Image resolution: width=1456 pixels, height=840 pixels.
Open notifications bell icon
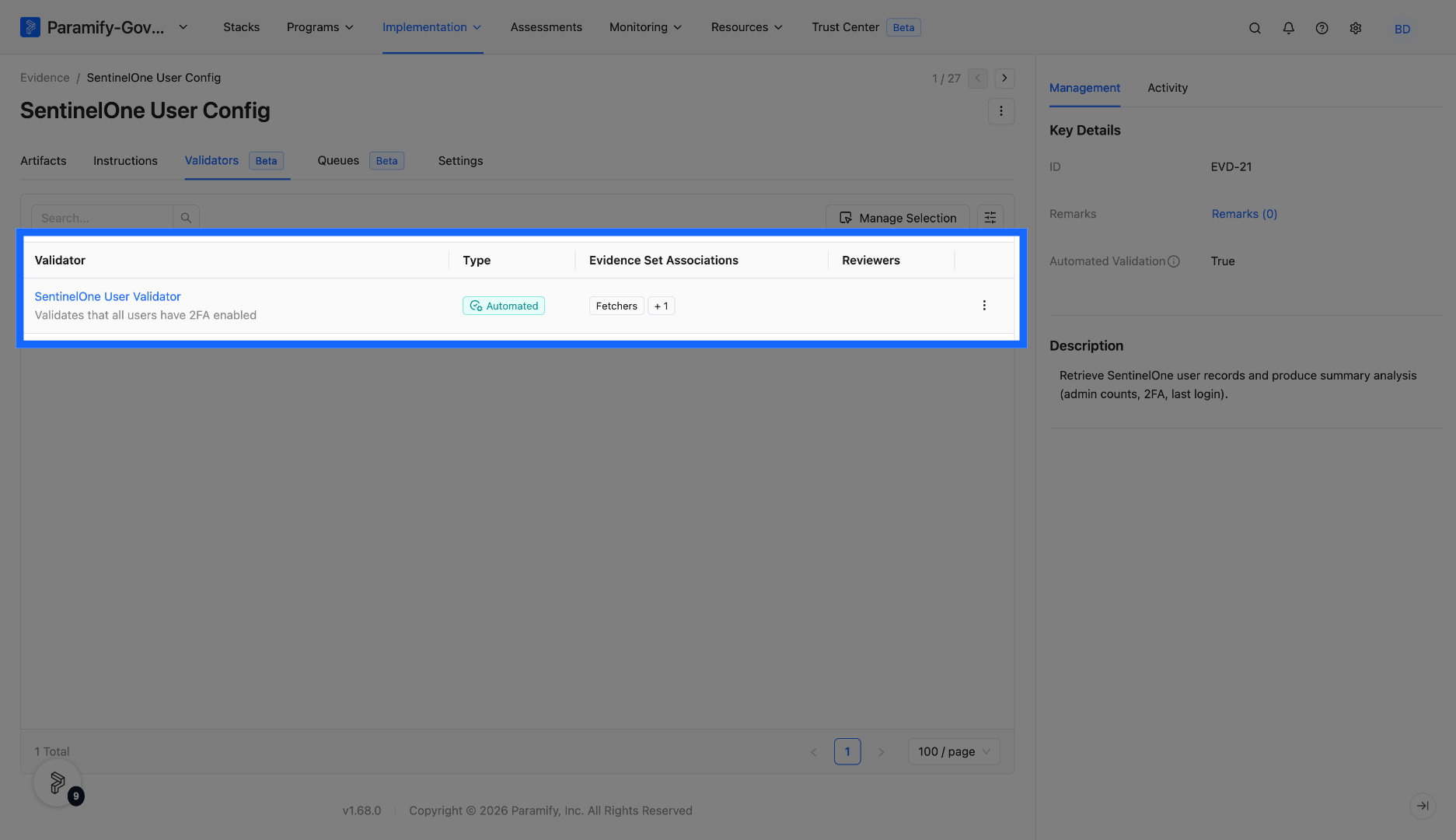pyautogui.click(x=1288, y=28)
